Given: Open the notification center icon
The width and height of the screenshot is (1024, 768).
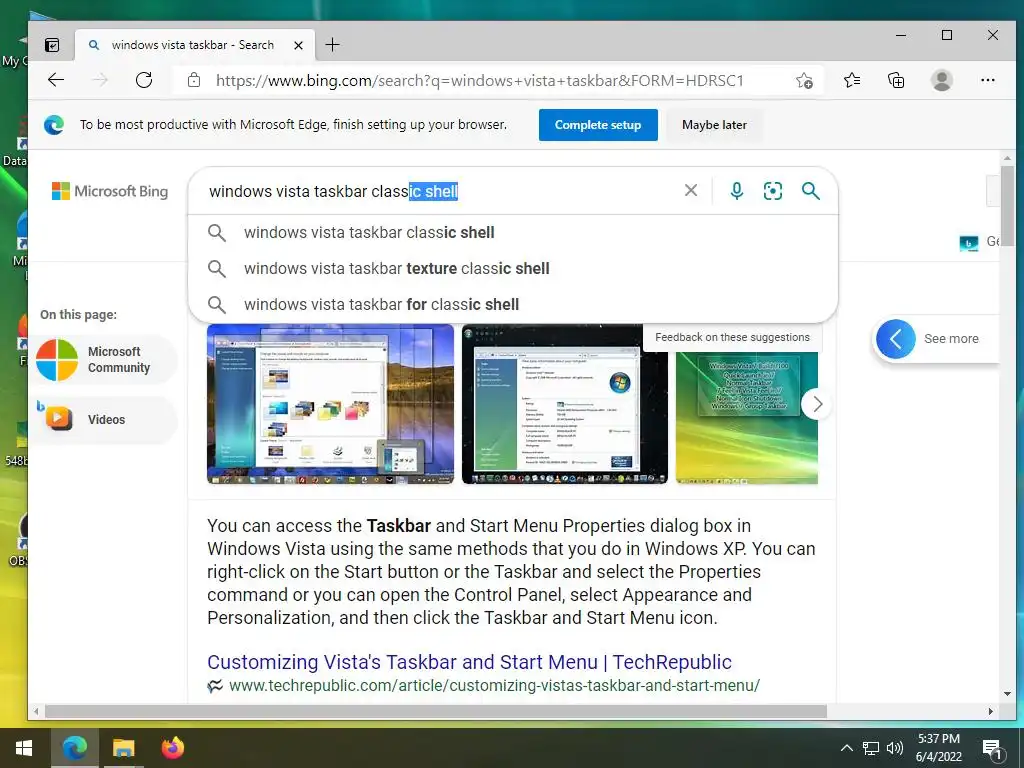Looking at the screenshot, I should point(992,749).
